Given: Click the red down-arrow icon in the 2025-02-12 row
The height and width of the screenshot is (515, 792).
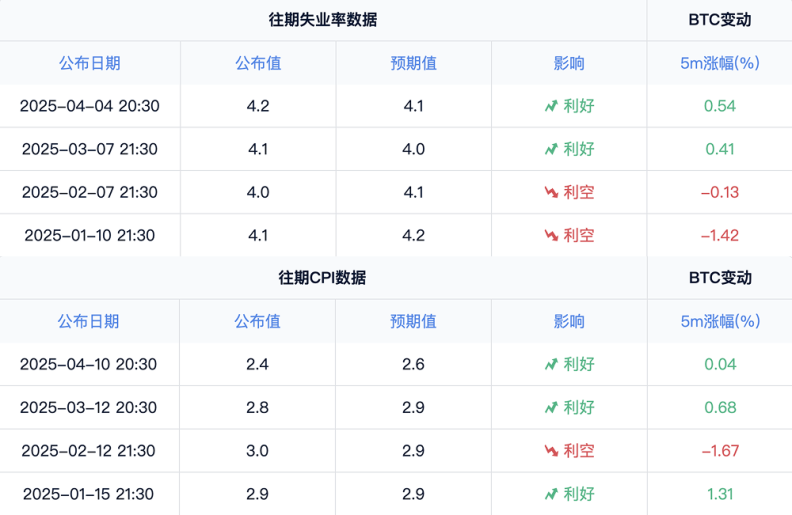Looking at the screenshot, I should (550, 450).
